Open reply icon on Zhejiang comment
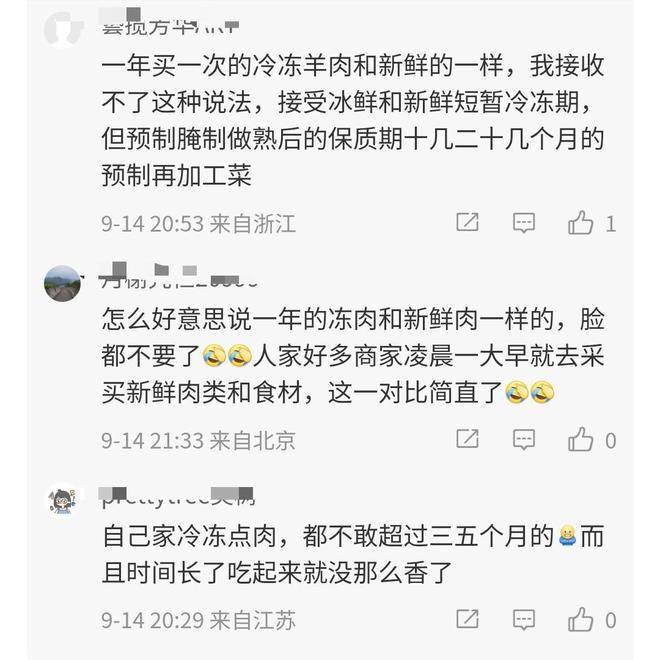Screen dimensions: 660x660 click(524, 223)
